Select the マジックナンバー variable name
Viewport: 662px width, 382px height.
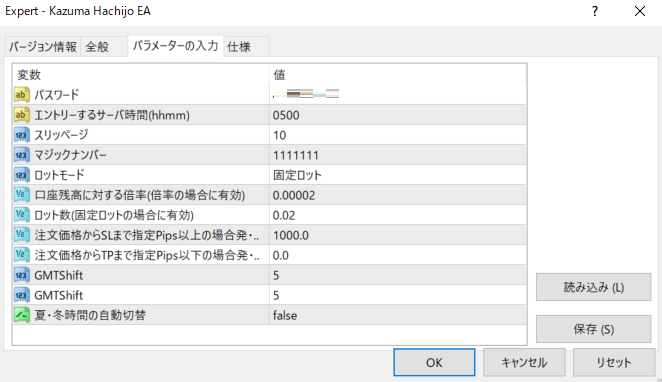(70, 155)
